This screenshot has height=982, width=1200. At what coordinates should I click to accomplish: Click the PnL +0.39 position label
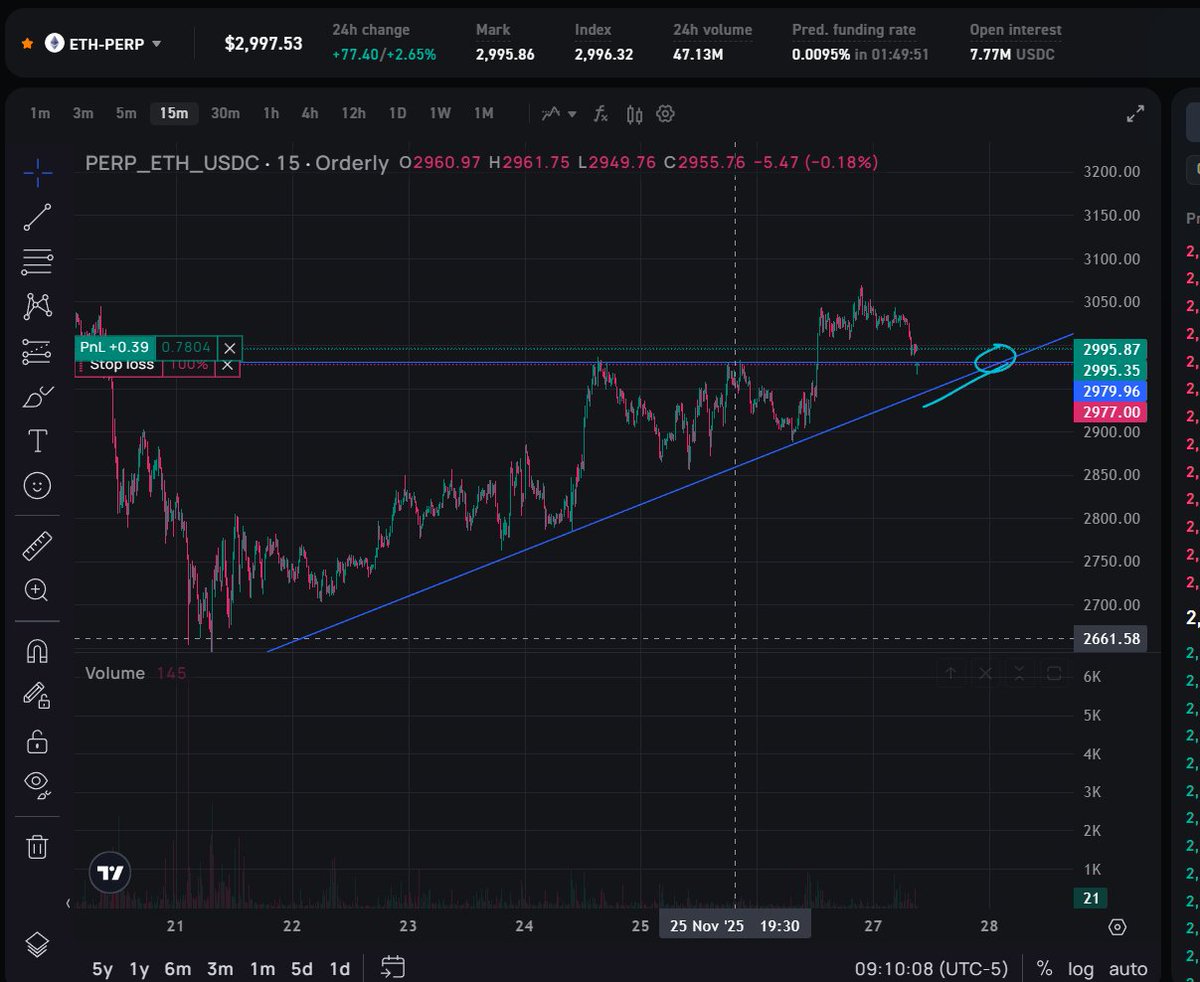click(x=116, y=347)
